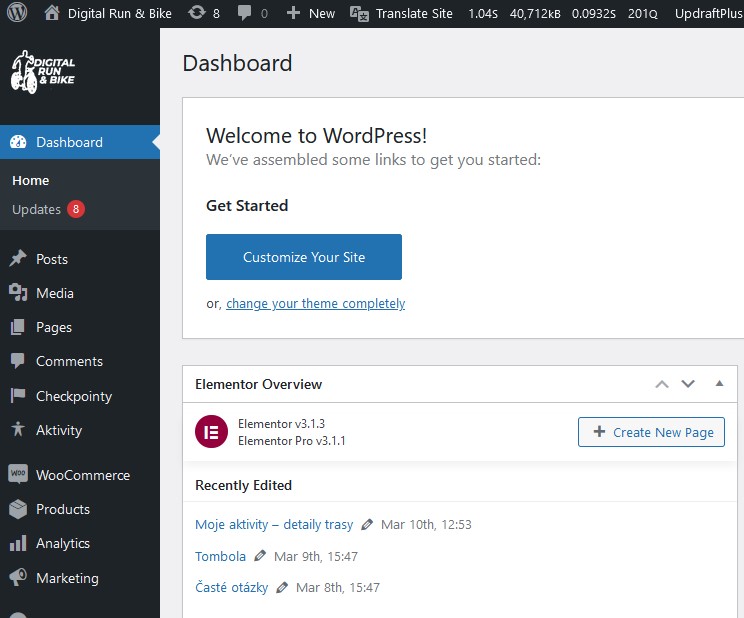Image resolution: width=744 pixels, height=618 pixels.
Task: Open the Checkpointy menu item
Action: click(80, 396)
